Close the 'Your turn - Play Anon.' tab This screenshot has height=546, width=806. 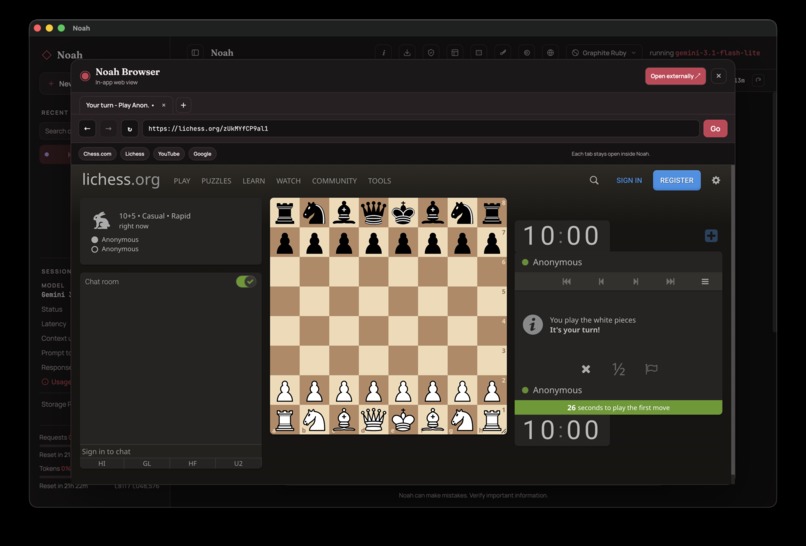click(164, 105)
